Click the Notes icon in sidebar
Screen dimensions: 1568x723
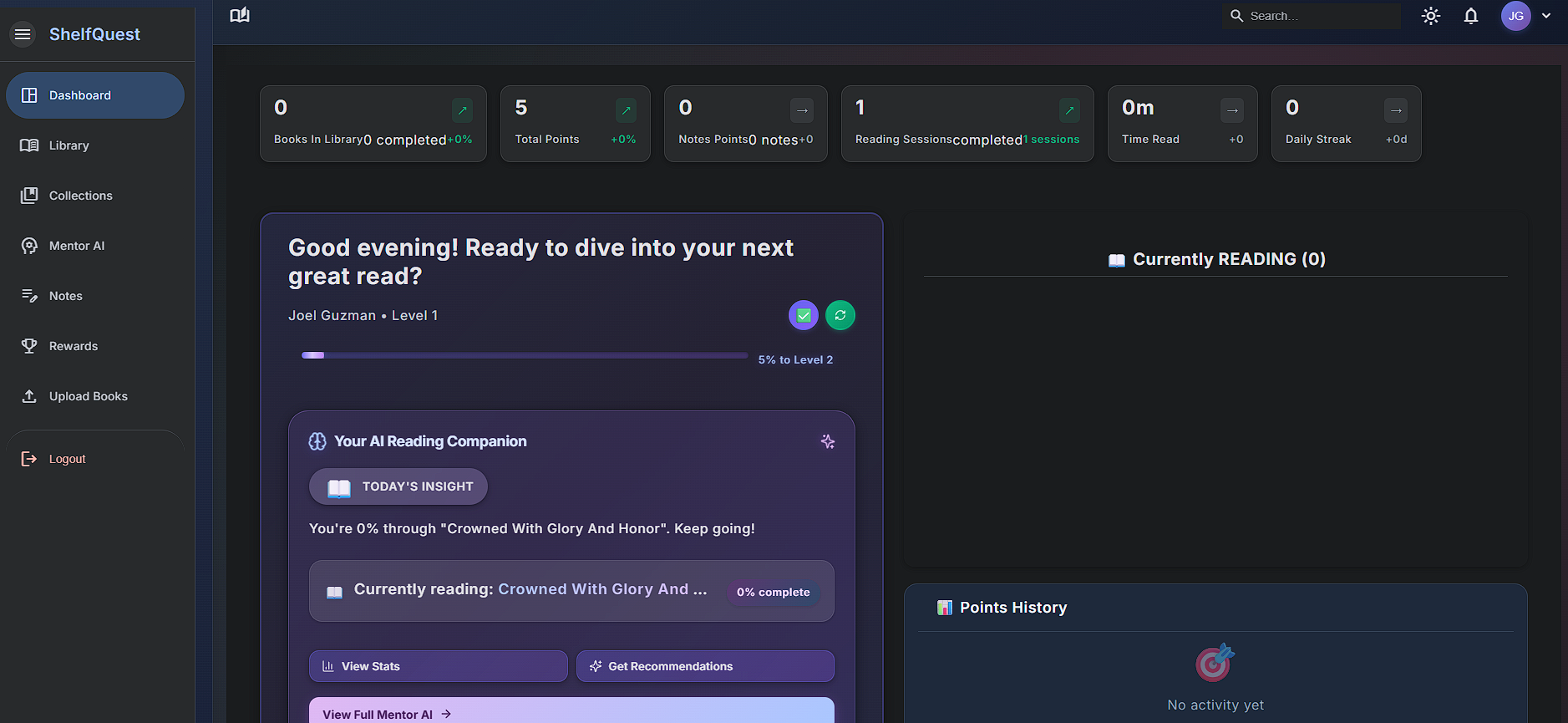(29, 296)
